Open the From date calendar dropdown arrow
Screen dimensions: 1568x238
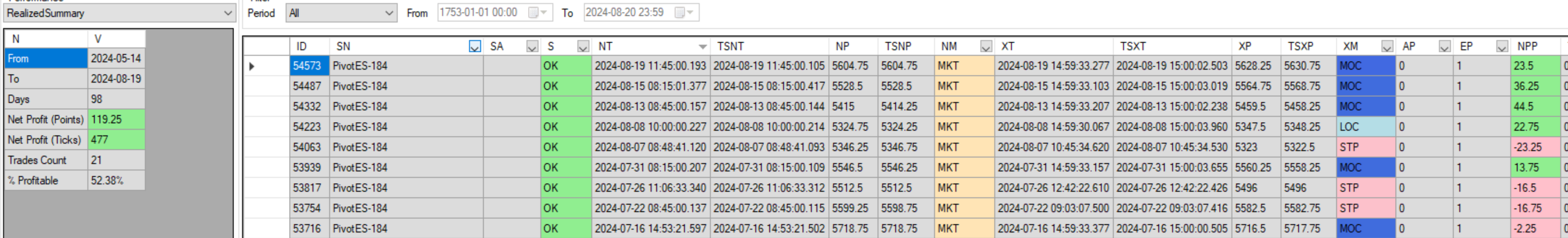[x=544, y=12]
